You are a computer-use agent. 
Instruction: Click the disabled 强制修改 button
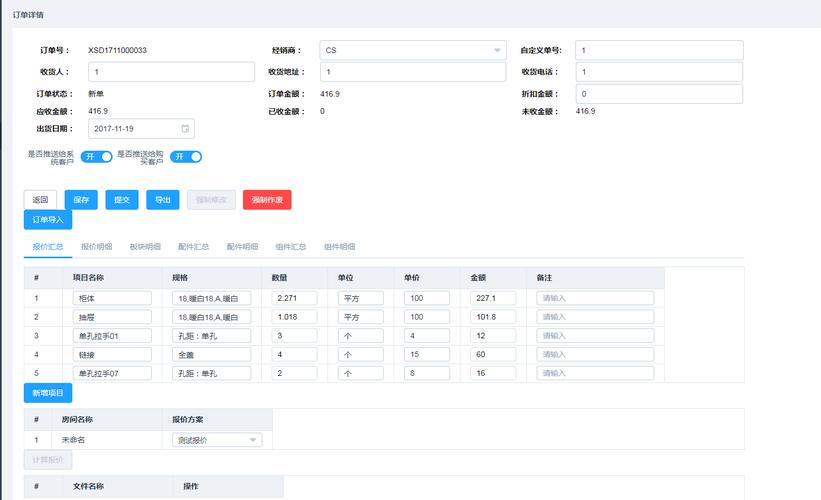pos(212,199)
